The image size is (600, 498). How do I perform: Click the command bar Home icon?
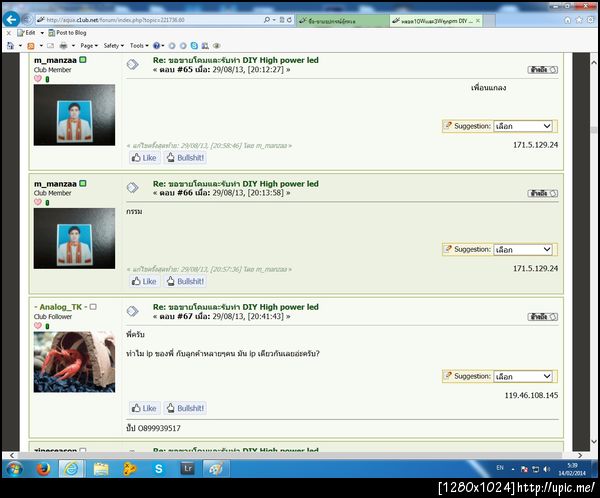tap(10, 46)
